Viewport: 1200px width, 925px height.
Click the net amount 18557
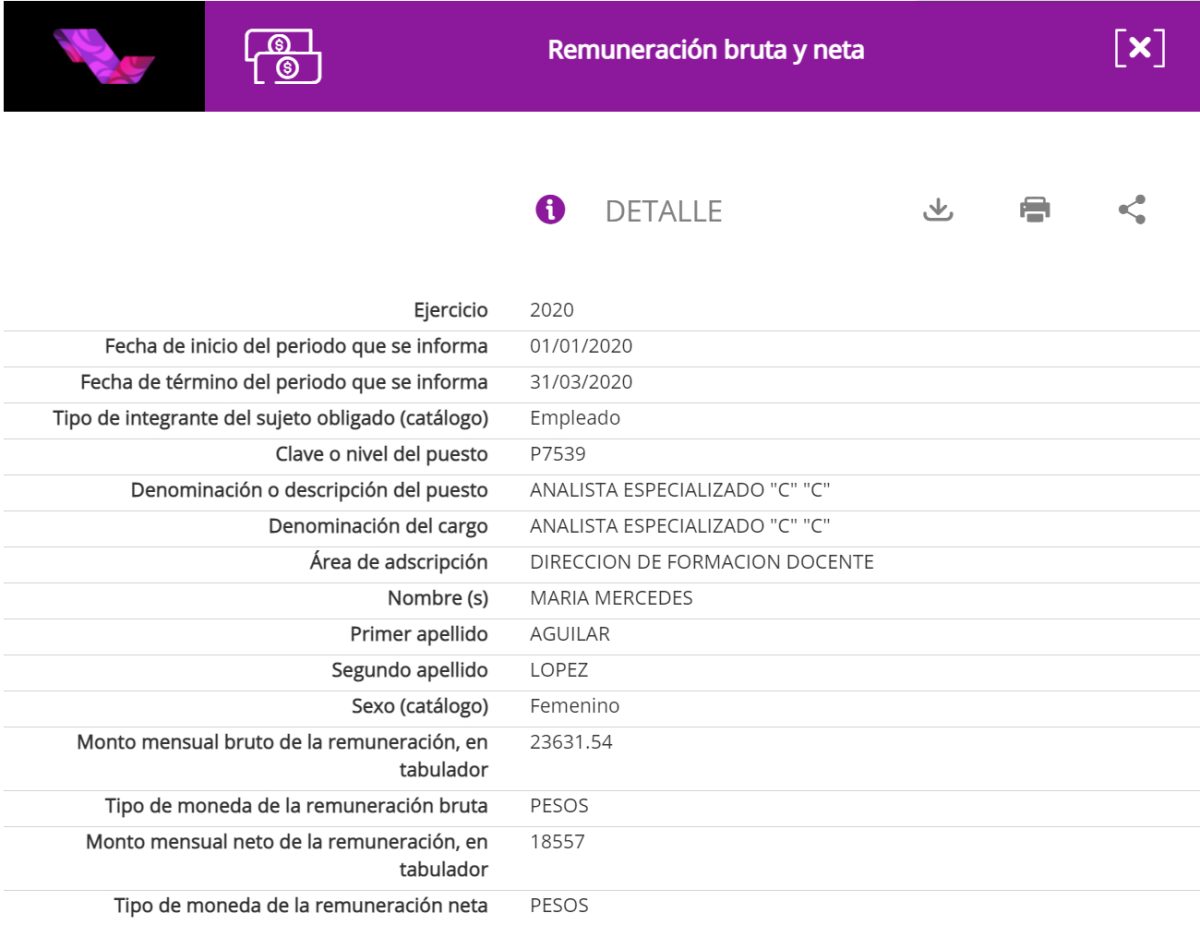tap(557, 842)
